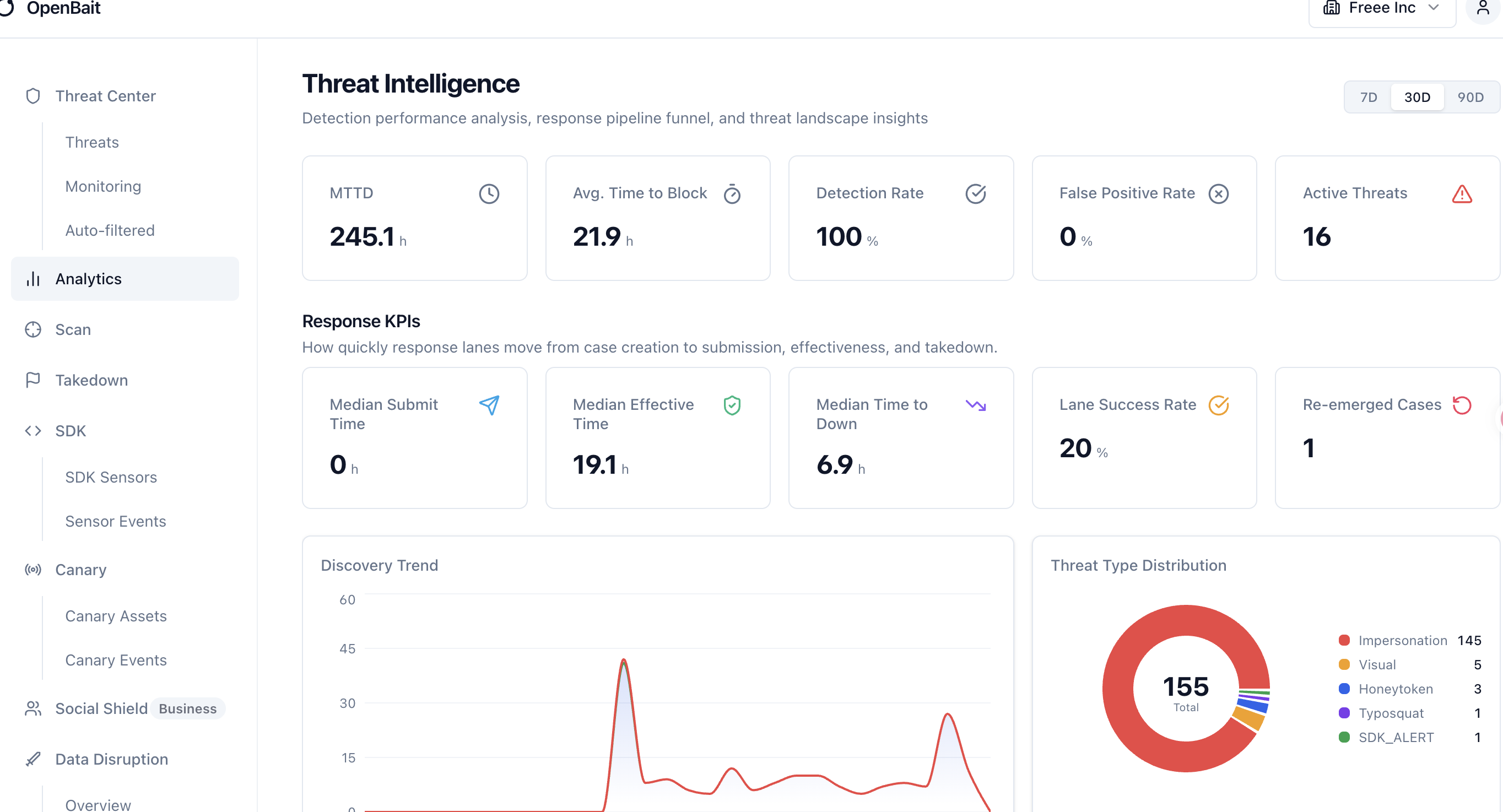Click the Canary broadcast icon
Viewport: 1503px width, 812px height.
coord(33,570)
